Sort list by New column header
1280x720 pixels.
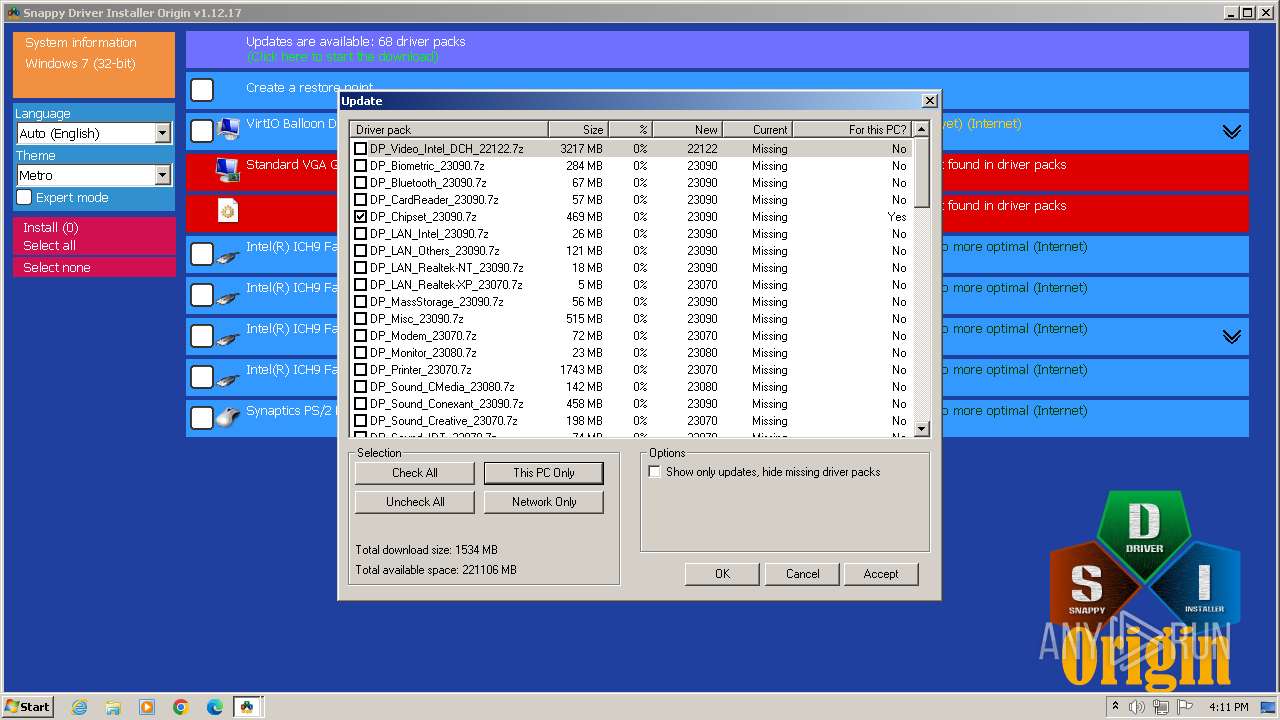[x=687, y=129]
